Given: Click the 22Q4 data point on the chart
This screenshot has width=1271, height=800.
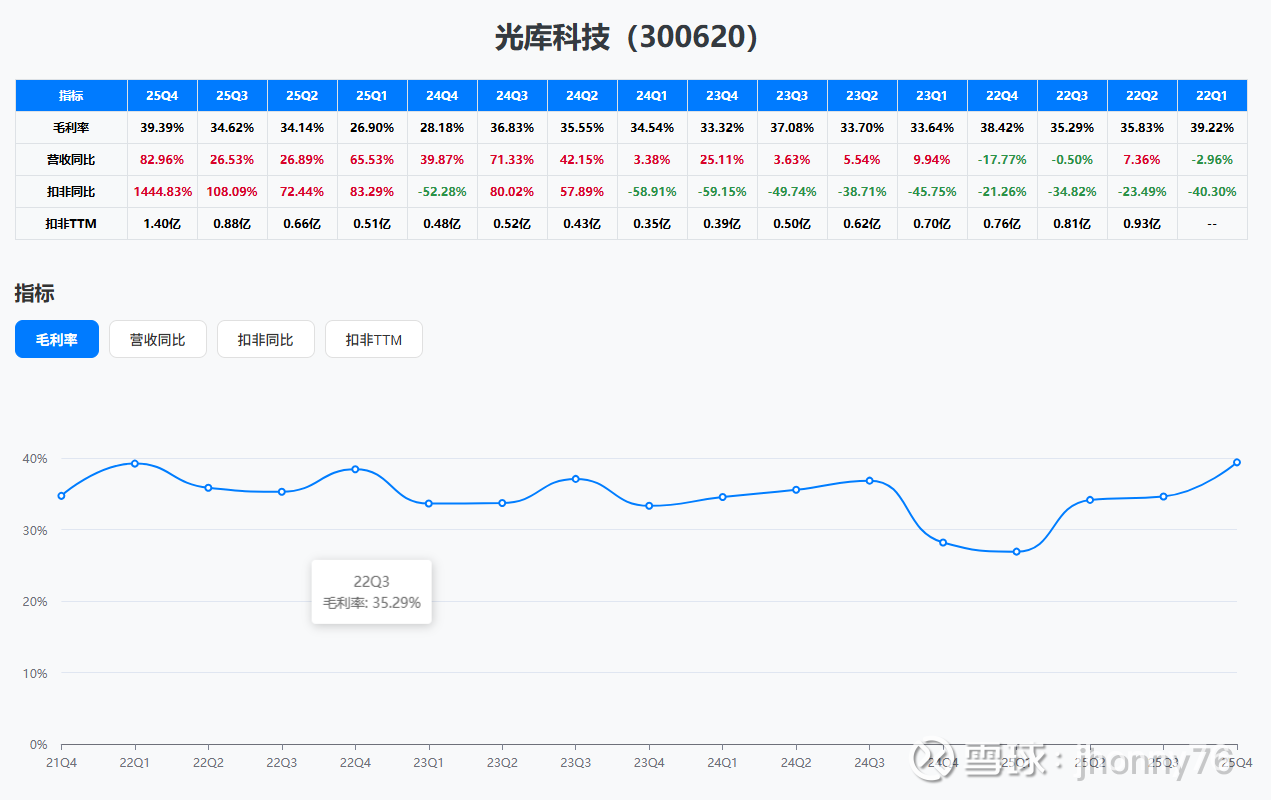Looking at the screenshot, I should click(x=355, y=469).
